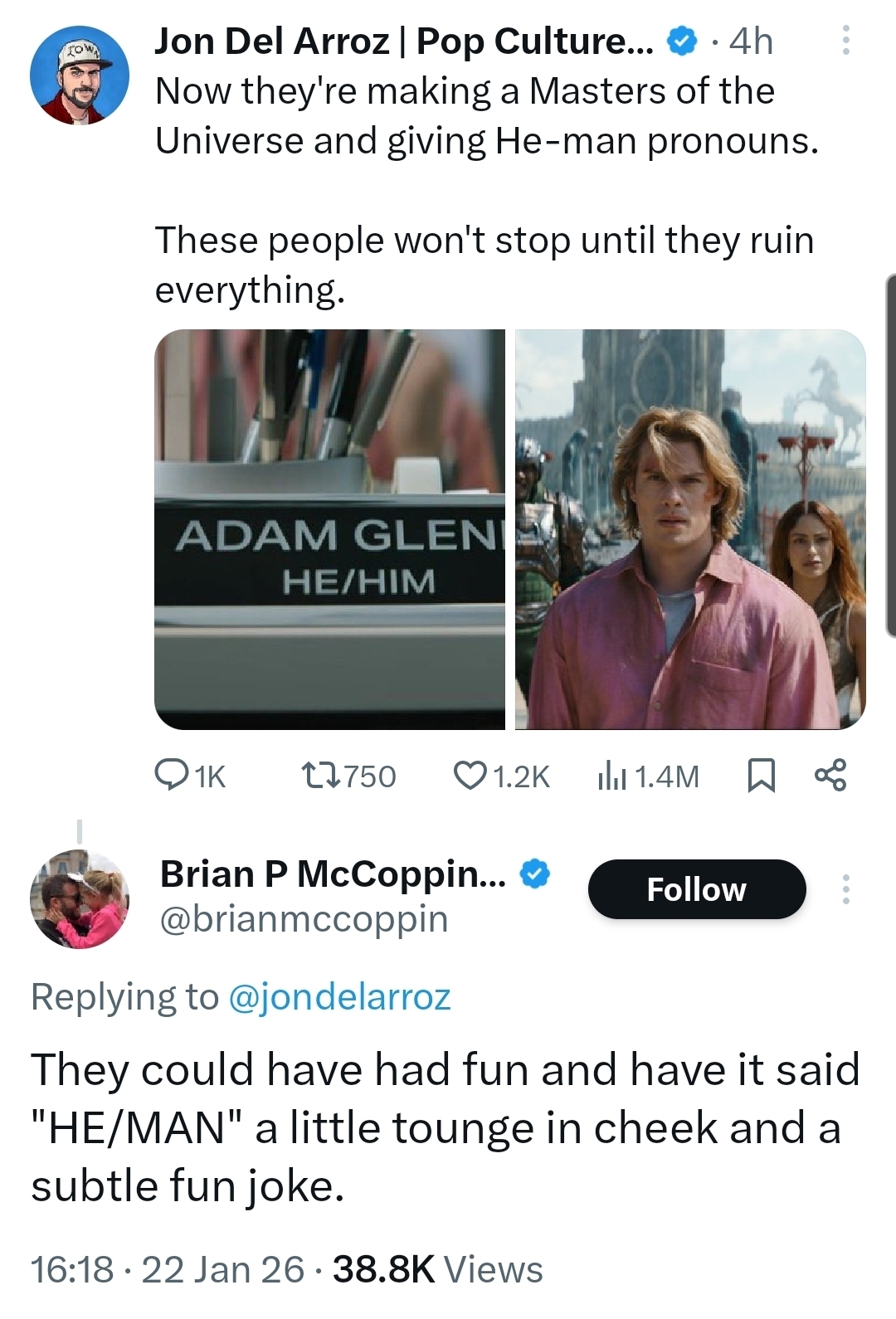This screenshot has height=1319, width=896.
Task: Open the He-Man movie still image
Action: tap(690, 529)
